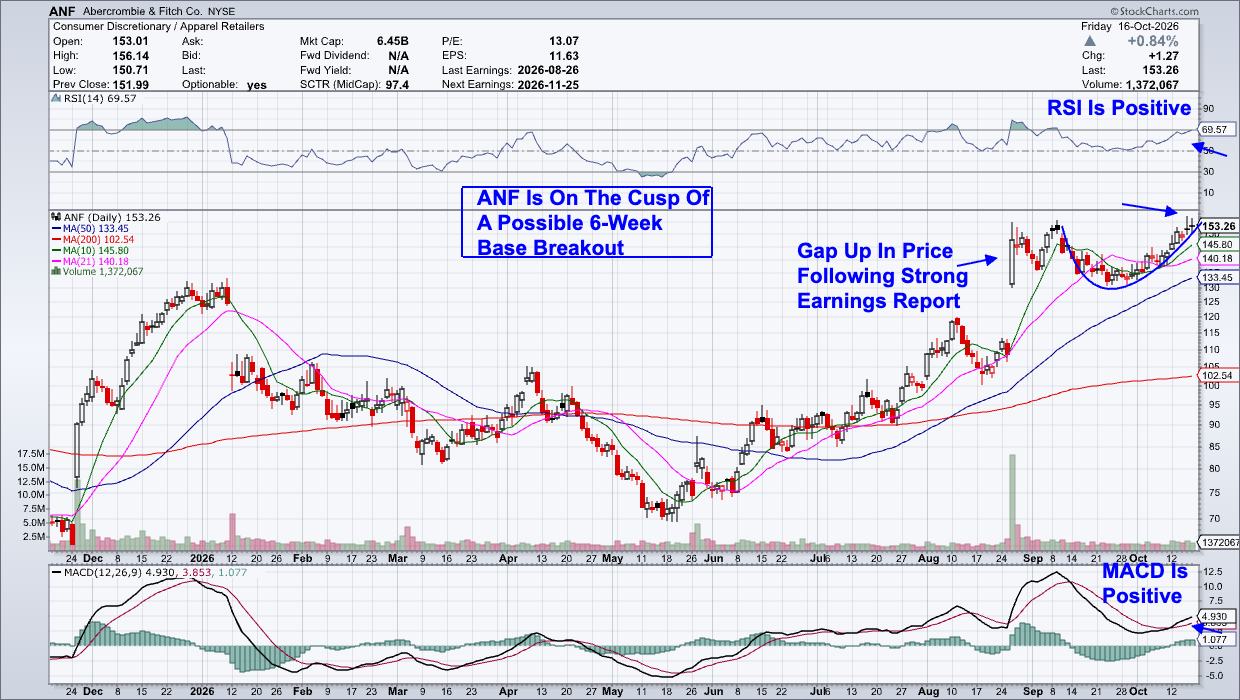Image resolution: width=1240 pixels, height=700 pixels.
Task: Click the candlestick icon beside ANF (Daily)
Action: coord(54,217)
